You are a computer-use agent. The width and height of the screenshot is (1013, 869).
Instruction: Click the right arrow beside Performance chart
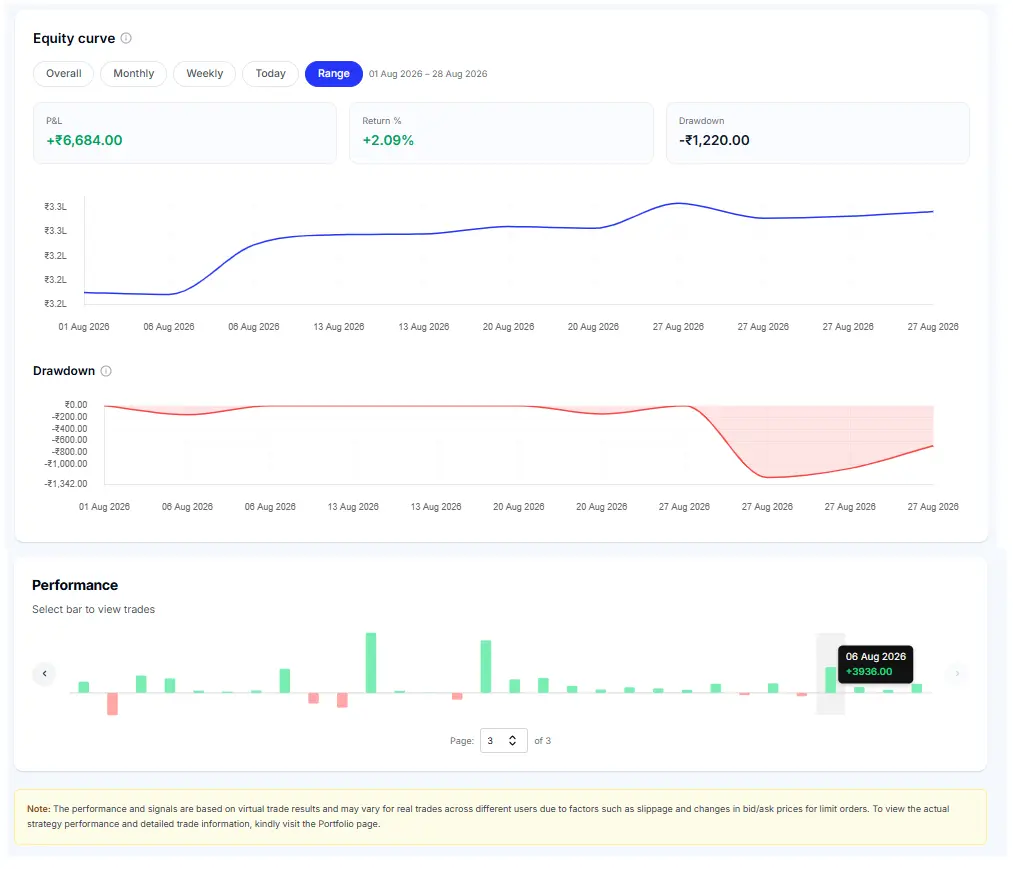click(957, 673)
